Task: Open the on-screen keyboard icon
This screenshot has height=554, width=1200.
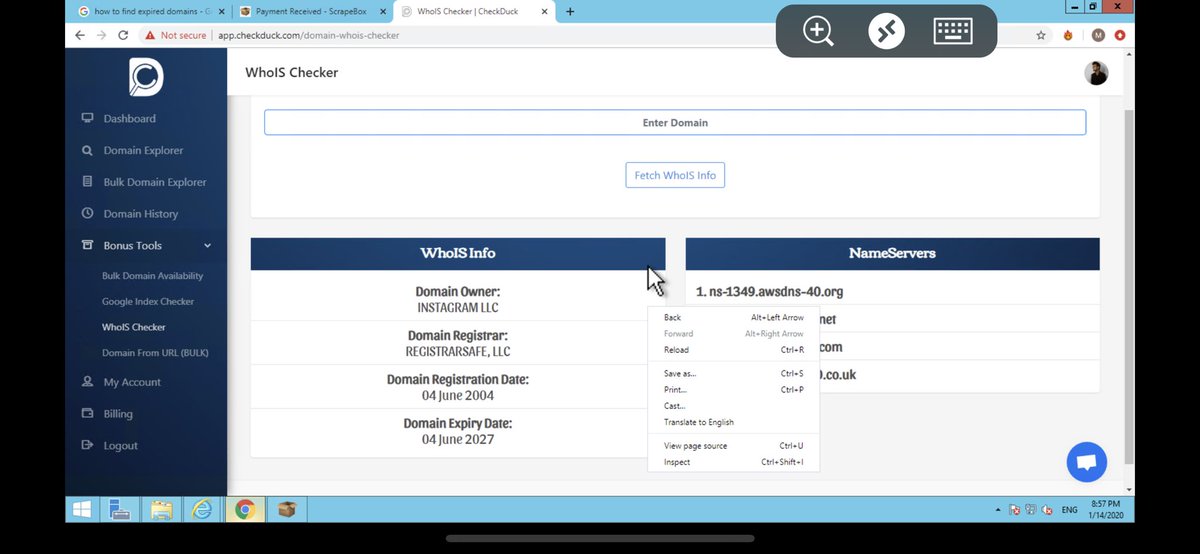Action: (x=953, y=31)
